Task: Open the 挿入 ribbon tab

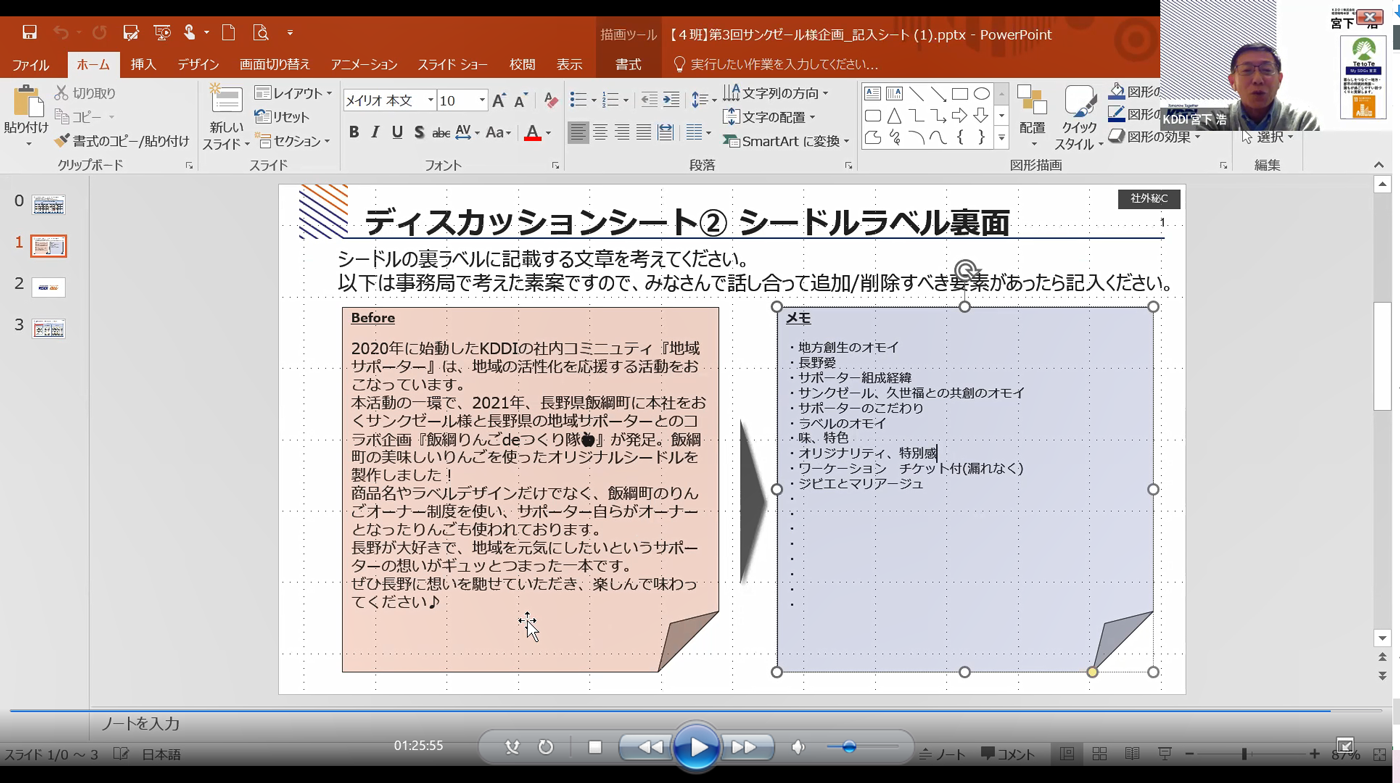Action: (x=143, y=64)
